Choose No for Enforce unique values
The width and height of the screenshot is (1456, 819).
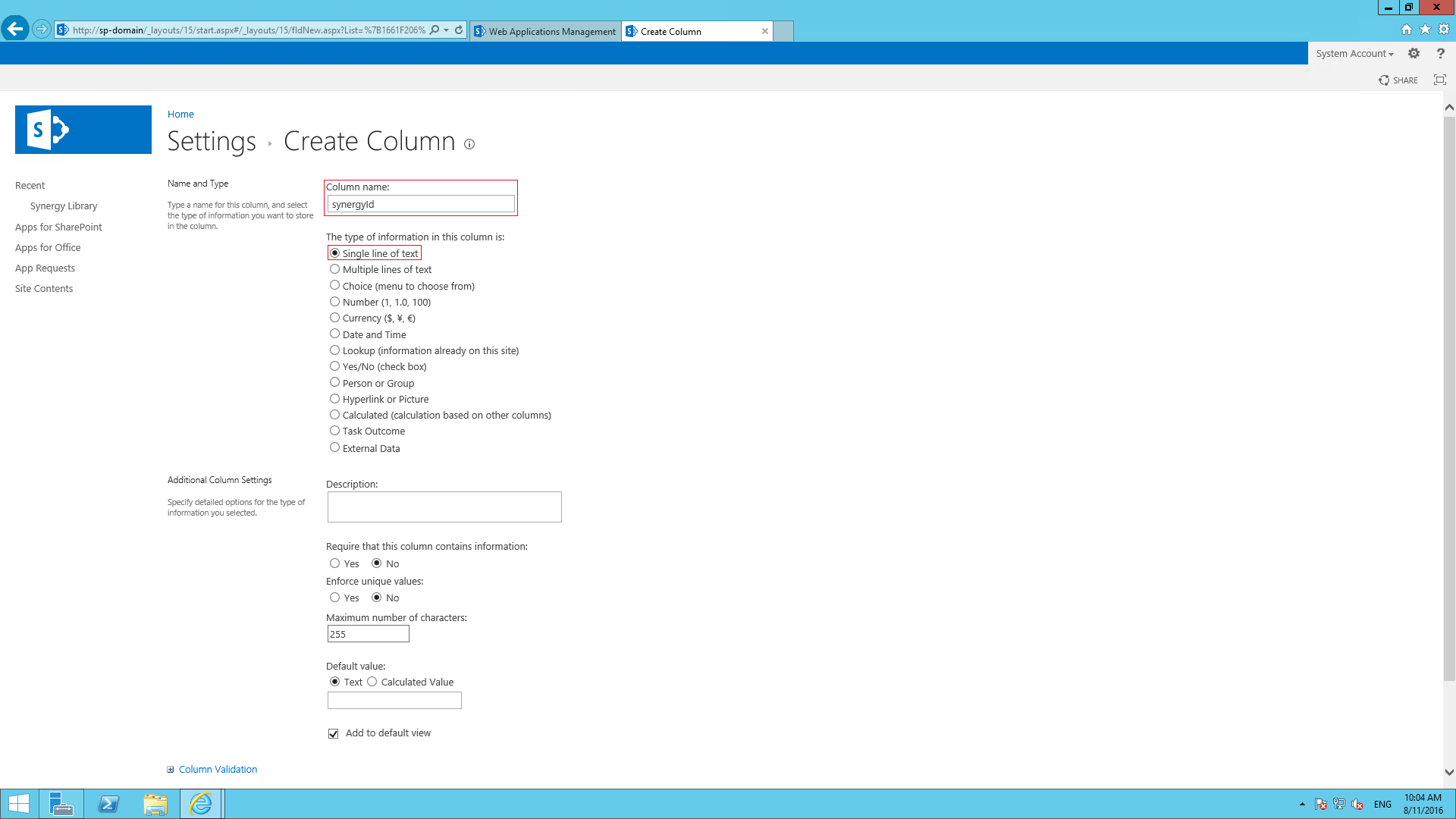[x=376, y=598]
